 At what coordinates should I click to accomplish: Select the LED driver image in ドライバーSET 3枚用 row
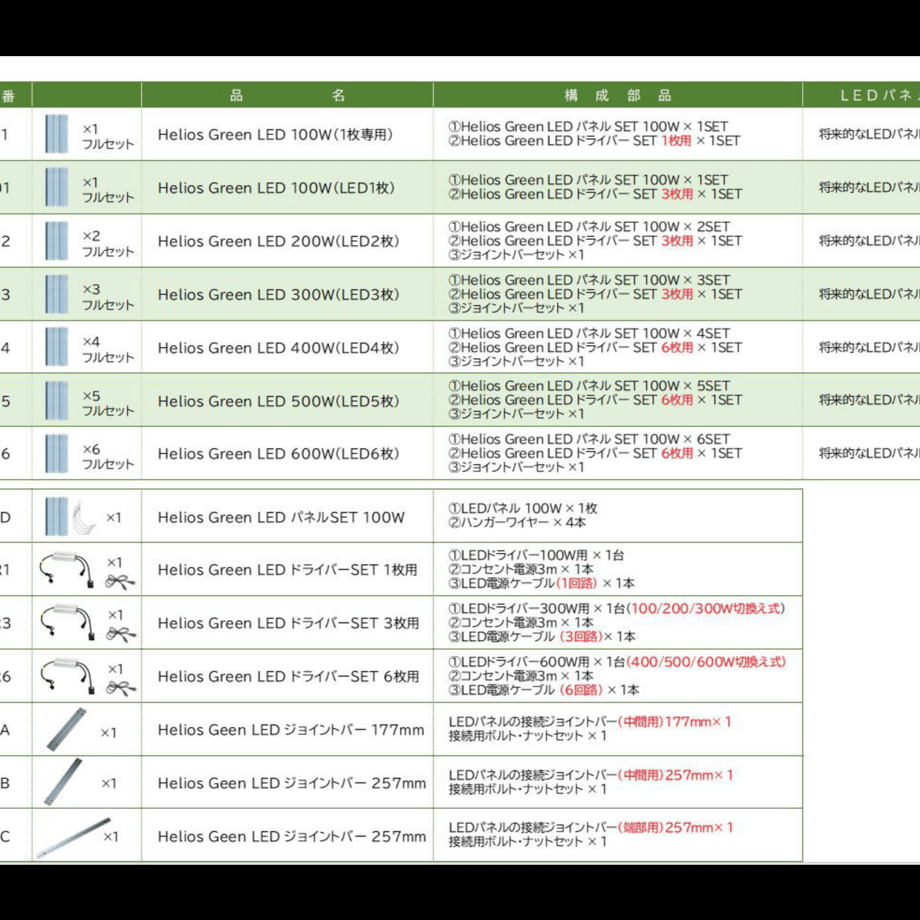[x=67, y=622]
